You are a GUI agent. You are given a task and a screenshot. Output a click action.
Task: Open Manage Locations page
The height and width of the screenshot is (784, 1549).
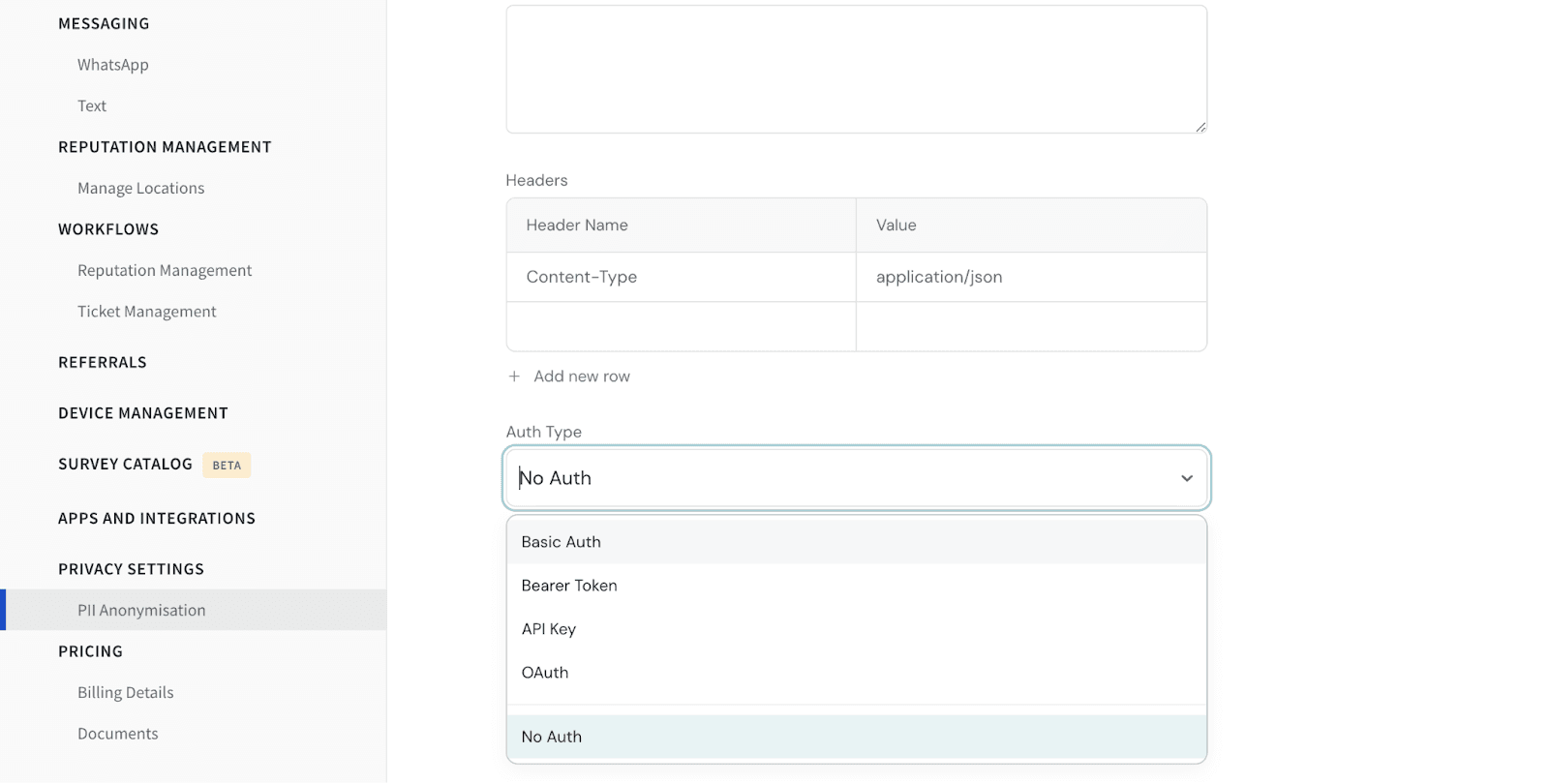pos(141,189)
